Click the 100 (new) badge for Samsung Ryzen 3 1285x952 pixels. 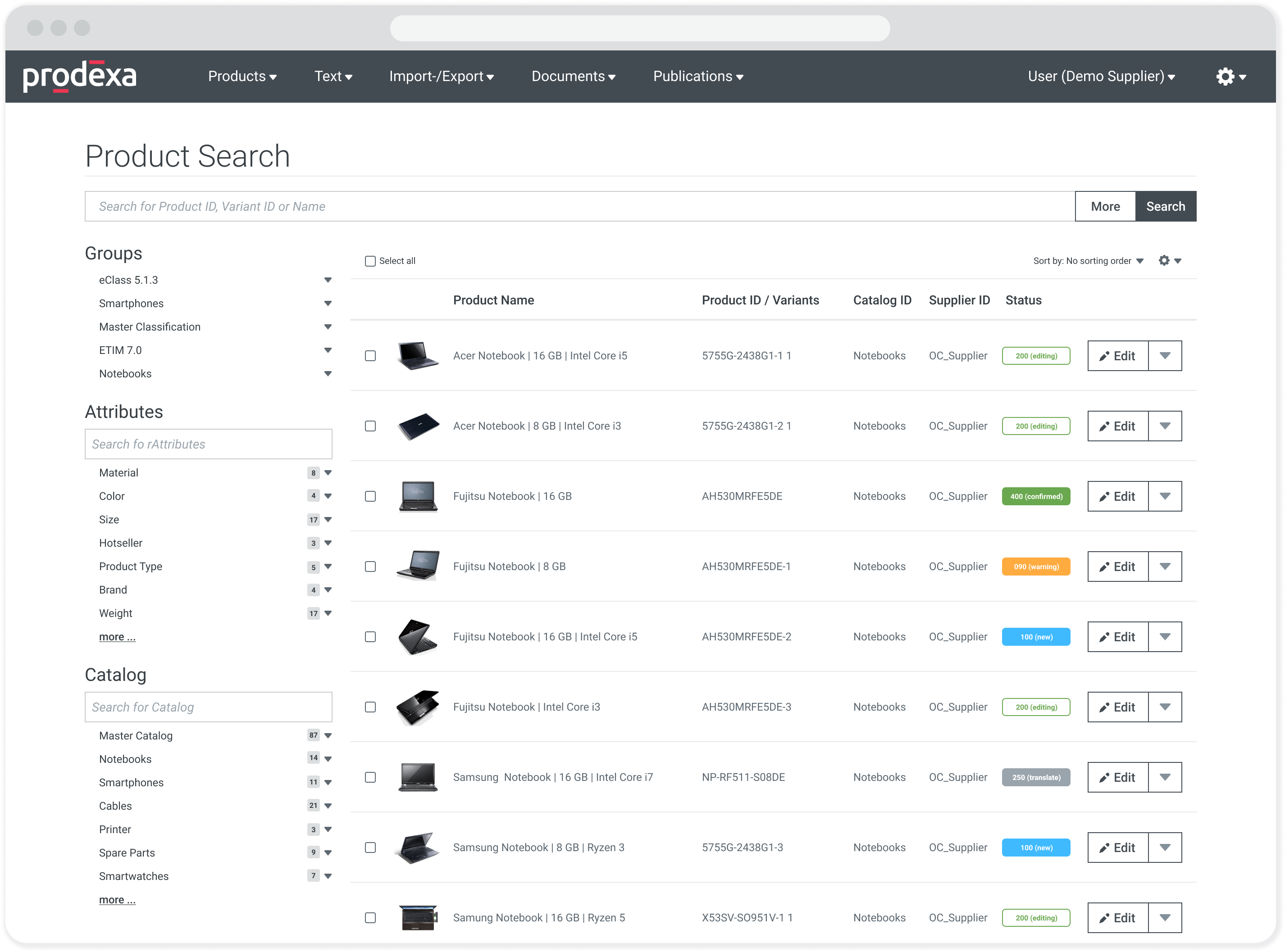click(x=1036, y=848)
